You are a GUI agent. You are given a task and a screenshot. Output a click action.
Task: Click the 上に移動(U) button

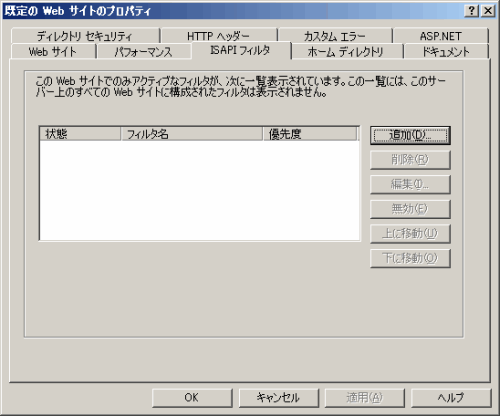coord(410,234)
